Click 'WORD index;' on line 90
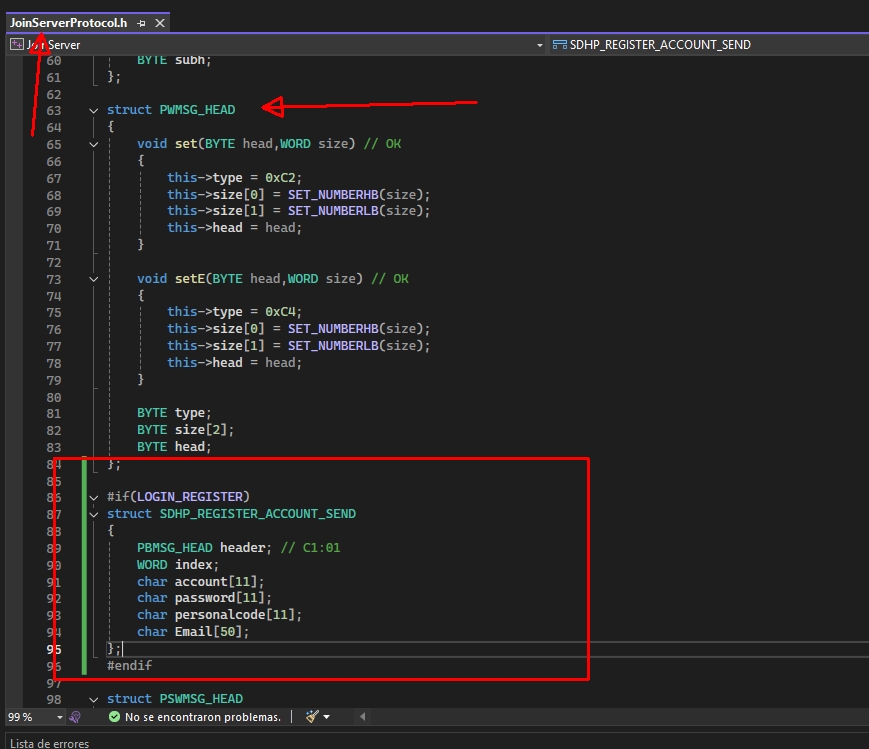The height and width of the screenshot is (749, 869). [178, 565]
